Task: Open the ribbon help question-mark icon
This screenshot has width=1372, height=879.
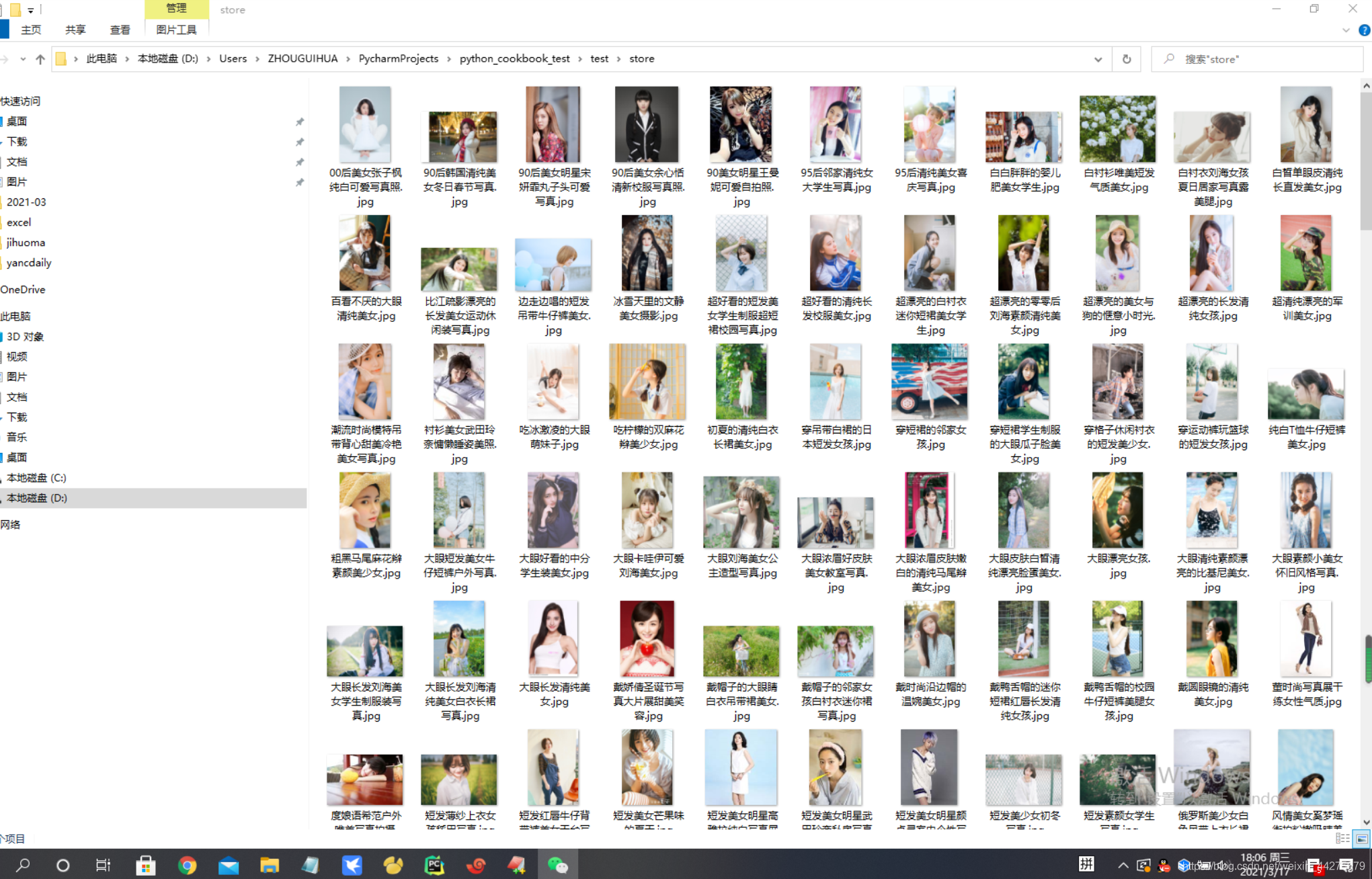Action: 1364,30
